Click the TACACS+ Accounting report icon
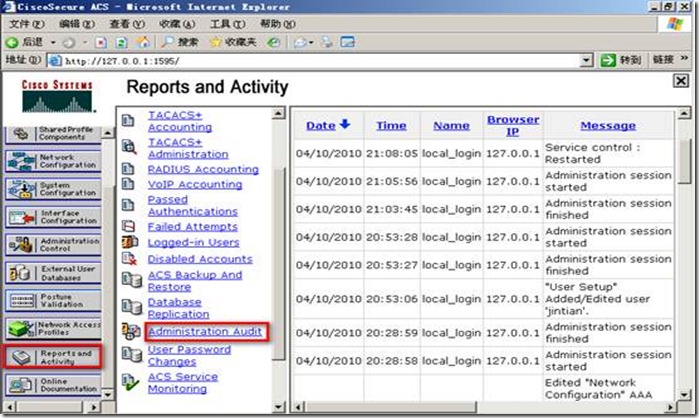 (128, 121)
